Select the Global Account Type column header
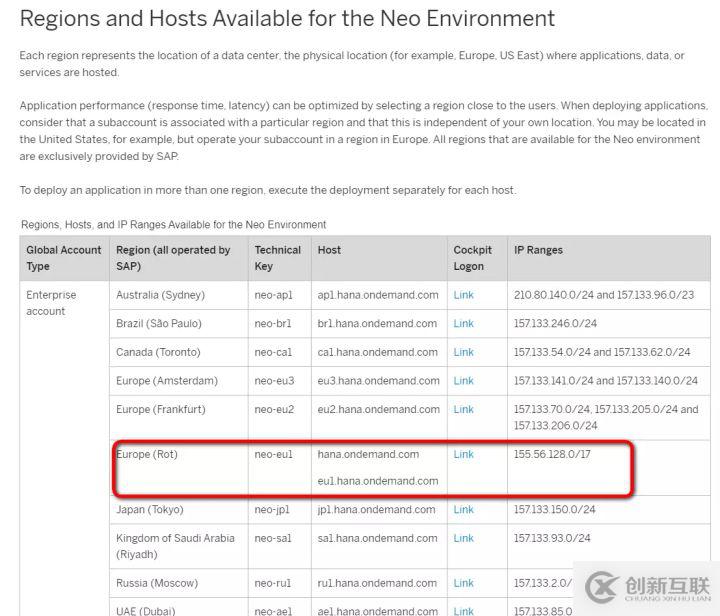The width and height of the screenshot is (720, 616). click(x=63, y=258)
